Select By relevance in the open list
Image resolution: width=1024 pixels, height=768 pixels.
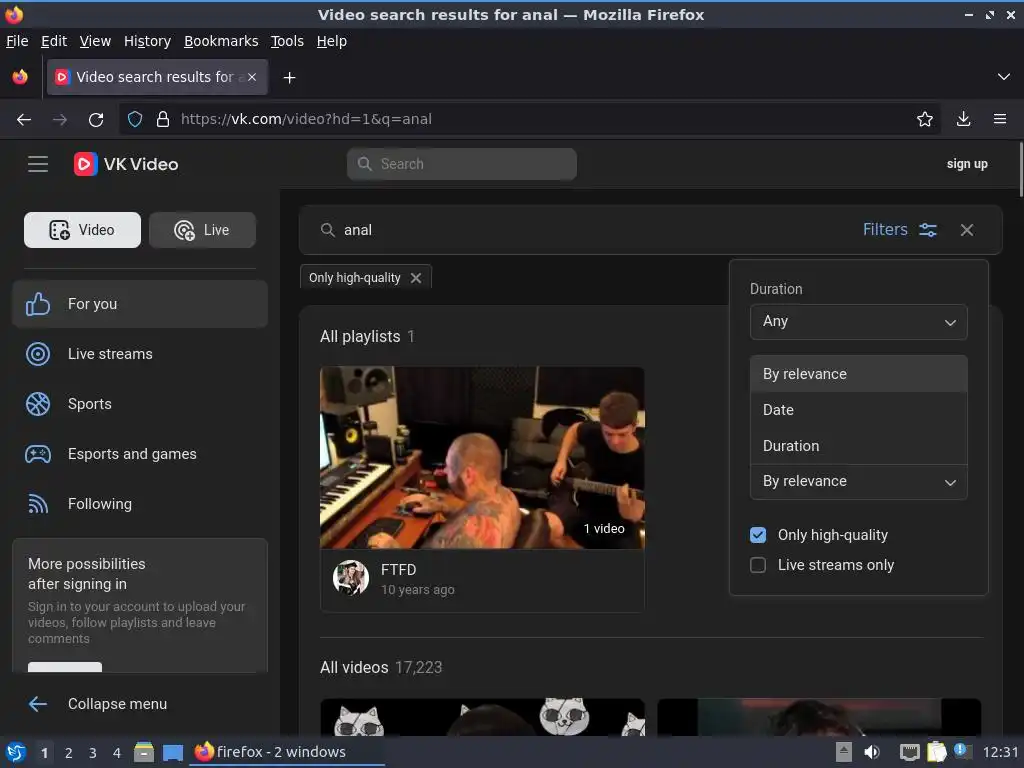[858, 374]
